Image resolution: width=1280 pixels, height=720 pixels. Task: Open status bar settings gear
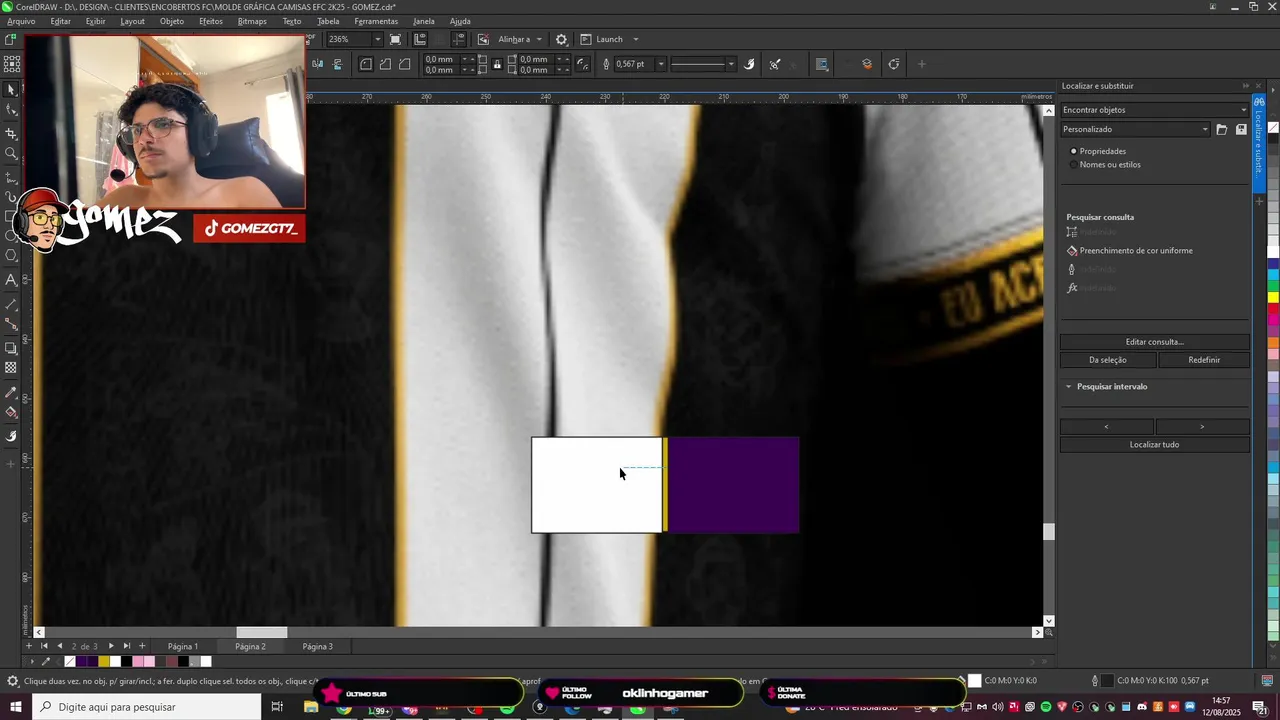pos(12,681)
